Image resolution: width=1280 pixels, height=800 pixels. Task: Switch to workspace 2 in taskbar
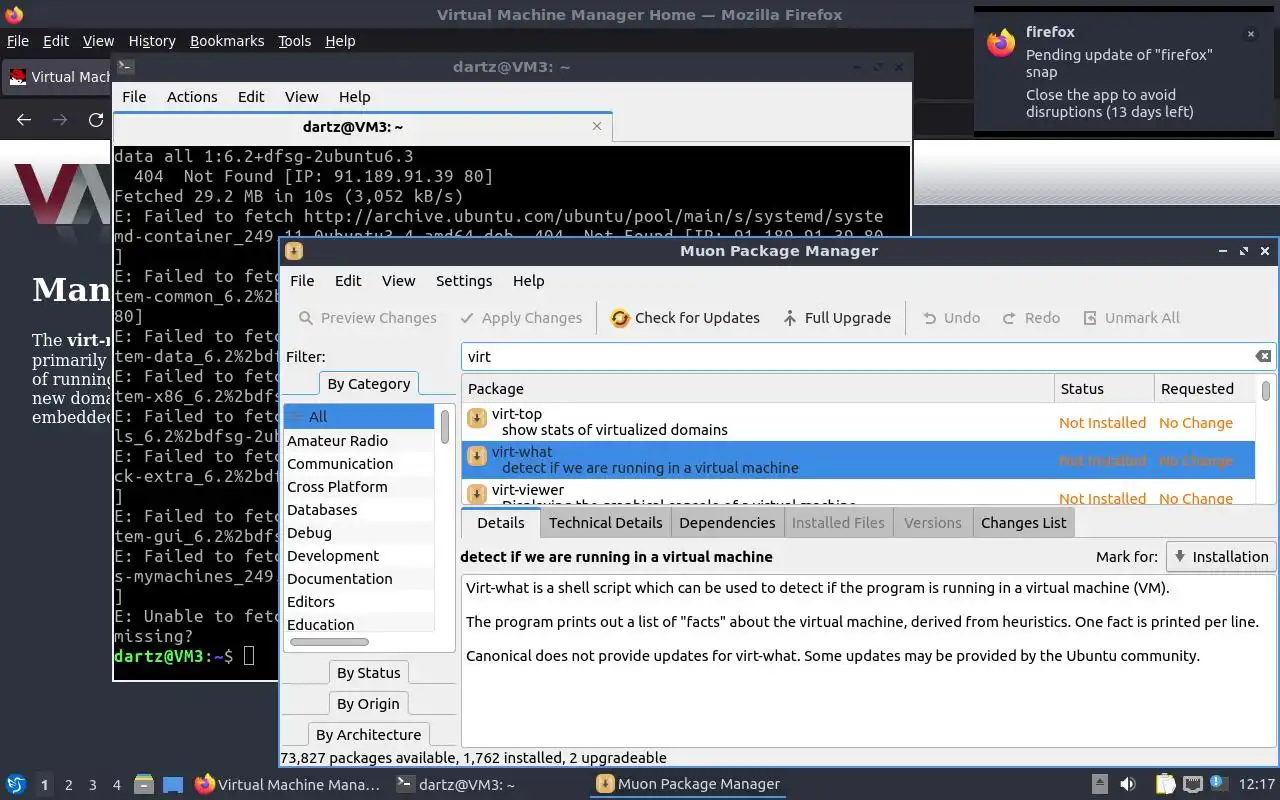[x=68, y=785]
